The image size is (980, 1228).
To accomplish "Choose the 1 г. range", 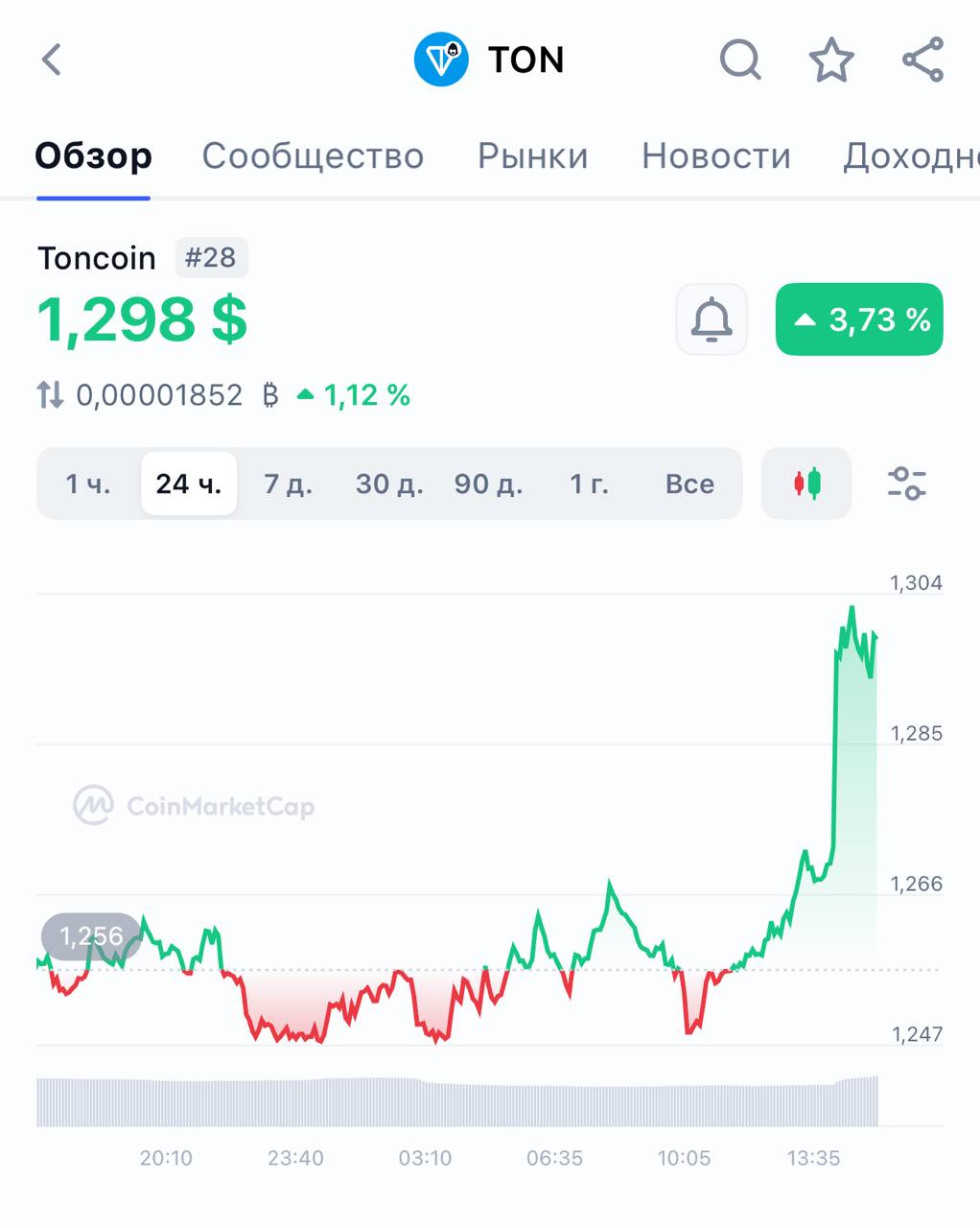I will [590, 484].
